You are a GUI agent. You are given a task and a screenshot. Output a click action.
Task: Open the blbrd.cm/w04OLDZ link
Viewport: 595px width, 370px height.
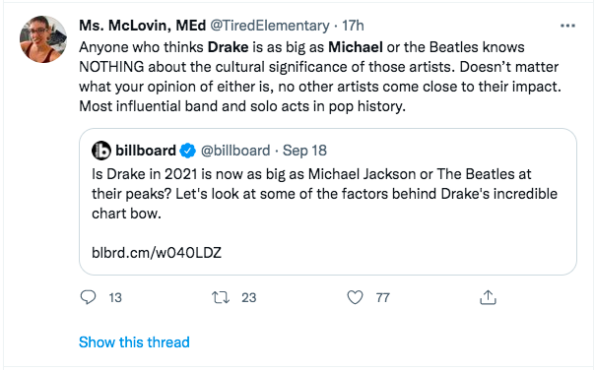[156, 252]
